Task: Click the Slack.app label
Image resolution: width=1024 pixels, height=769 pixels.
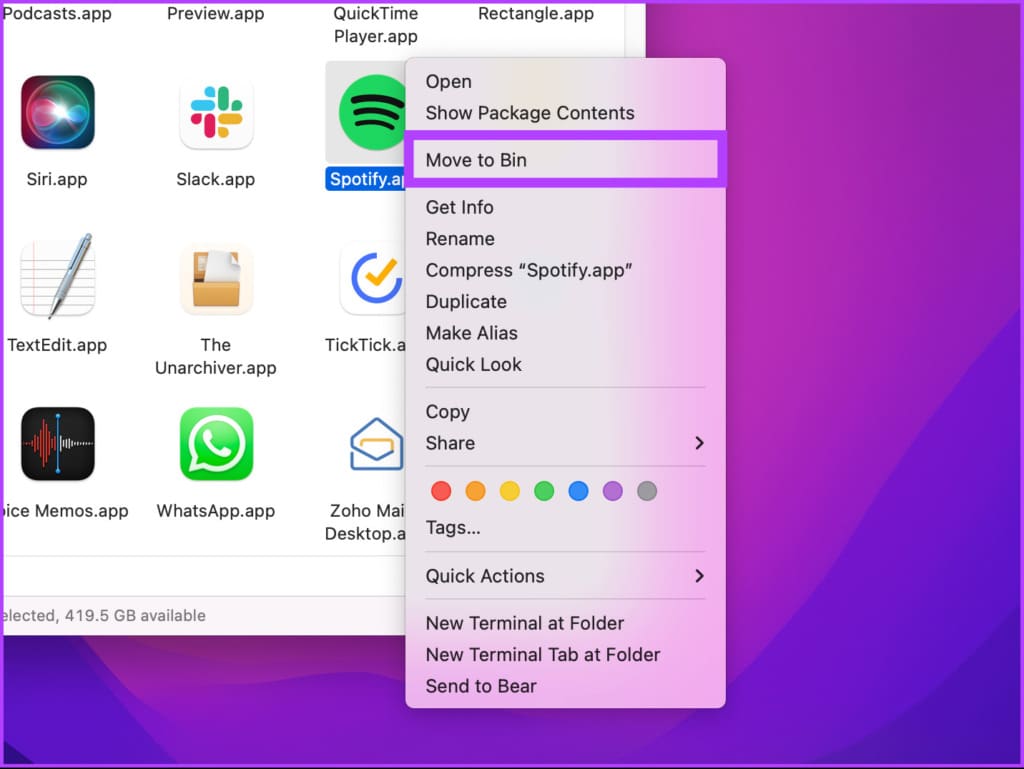Action: click(216, 179)
